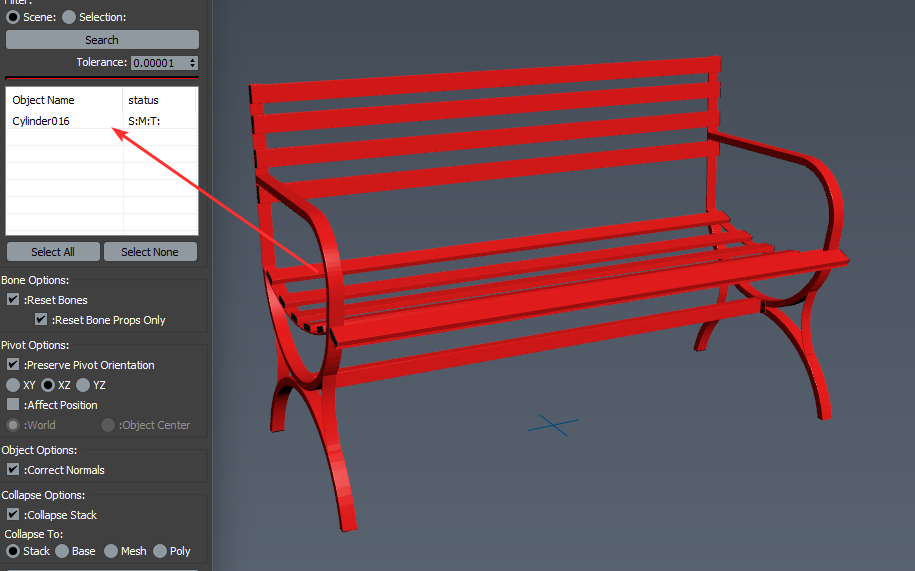915x571 pixels.
Task: Choose the XY pivot plane option
Action: coord(13,384)
